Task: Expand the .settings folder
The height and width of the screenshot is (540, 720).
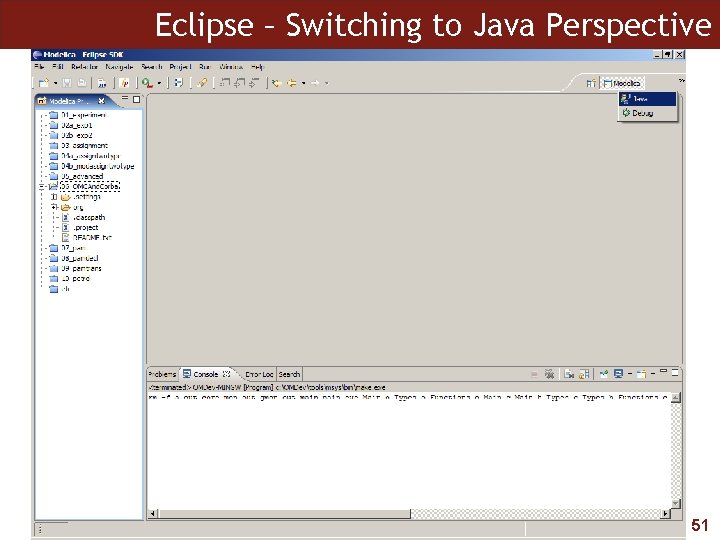Action: click(54, 197)
